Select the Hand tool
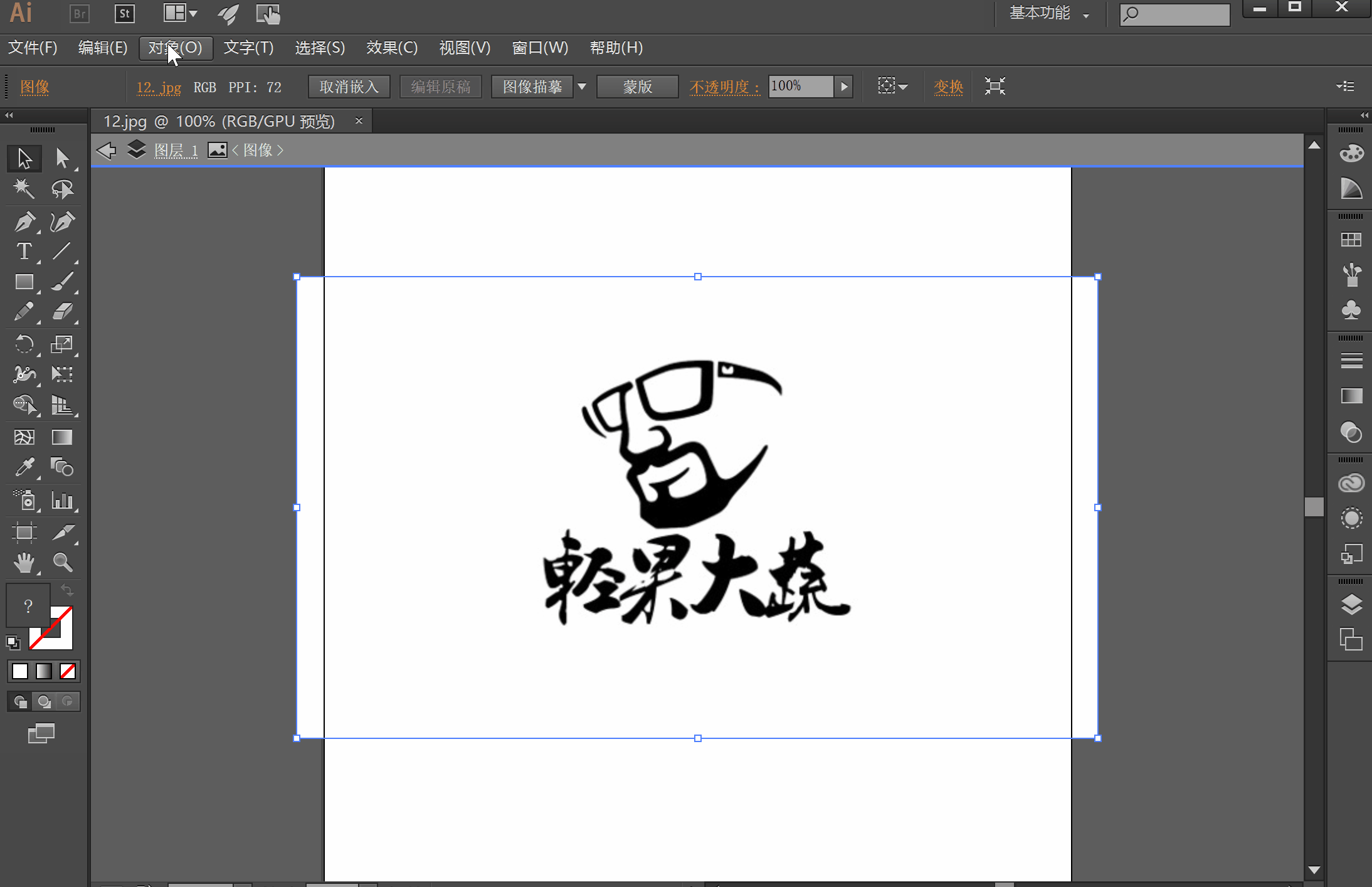This screenshot has height=887, width=1372. (24, 563)
